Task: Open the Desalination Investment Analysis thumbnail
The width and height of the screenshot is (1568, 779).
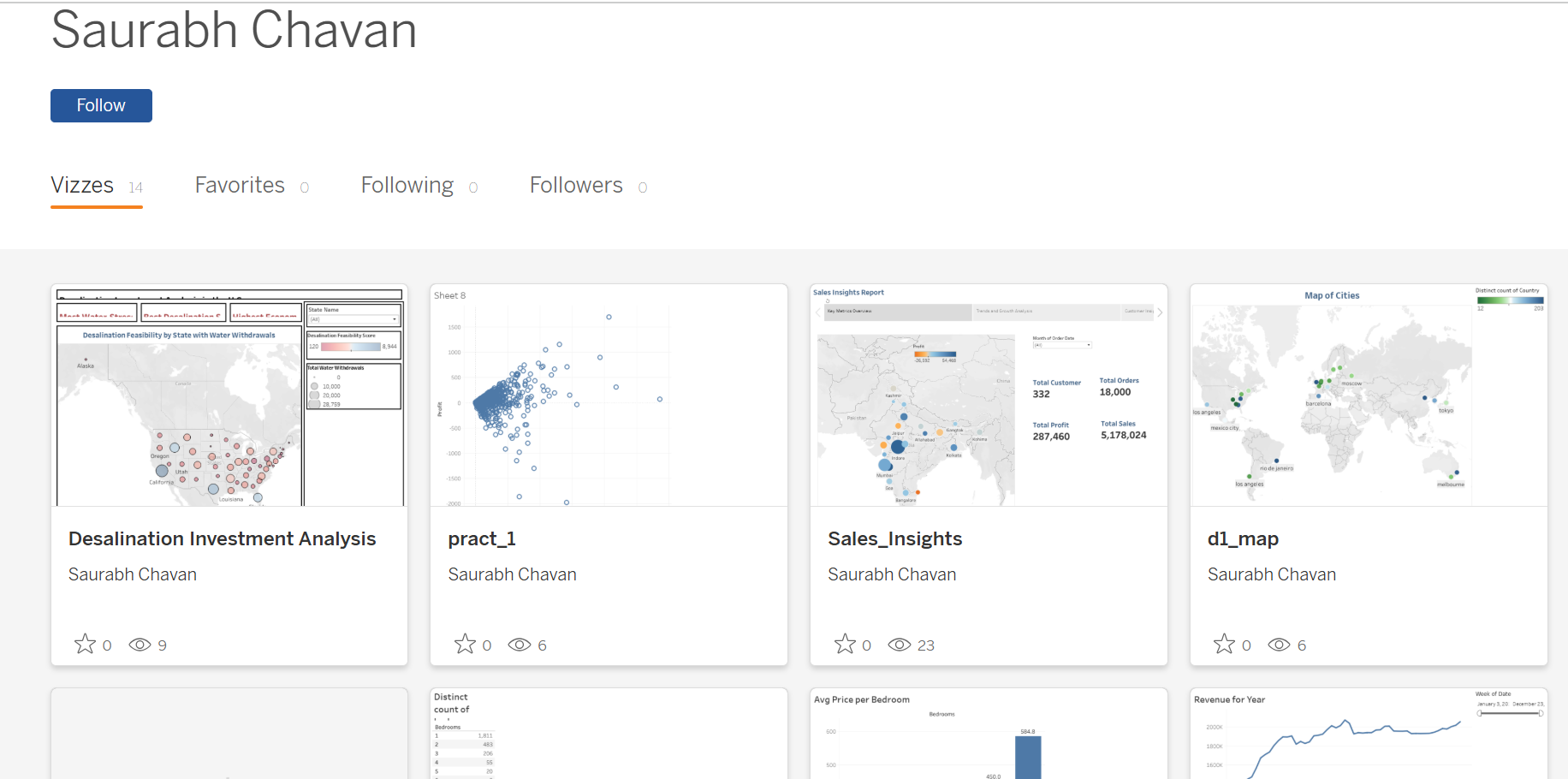Action: 229,395
